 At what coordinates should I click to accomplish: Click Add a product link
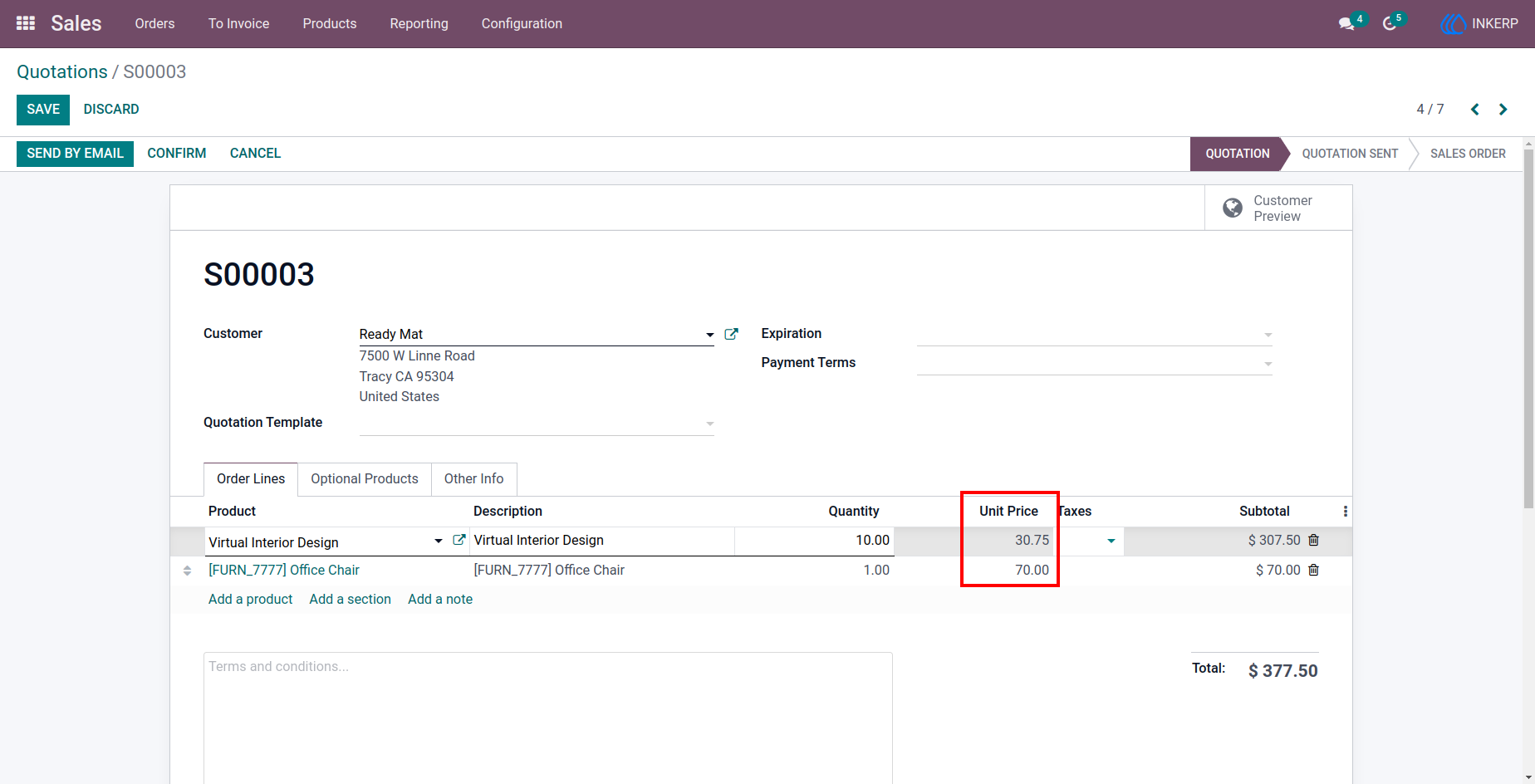point(250,600)
